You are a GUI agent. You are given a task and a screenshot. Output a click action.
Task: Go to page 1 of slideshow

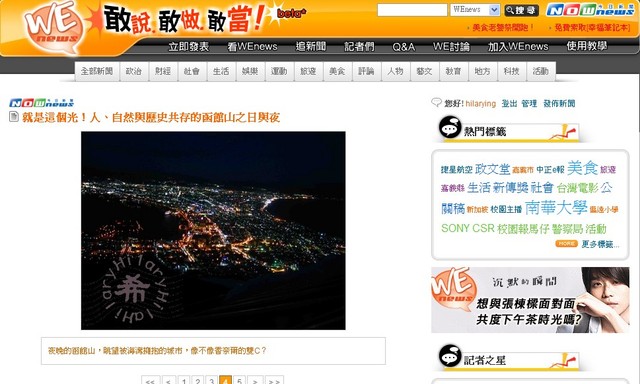(x=184, y=380)
